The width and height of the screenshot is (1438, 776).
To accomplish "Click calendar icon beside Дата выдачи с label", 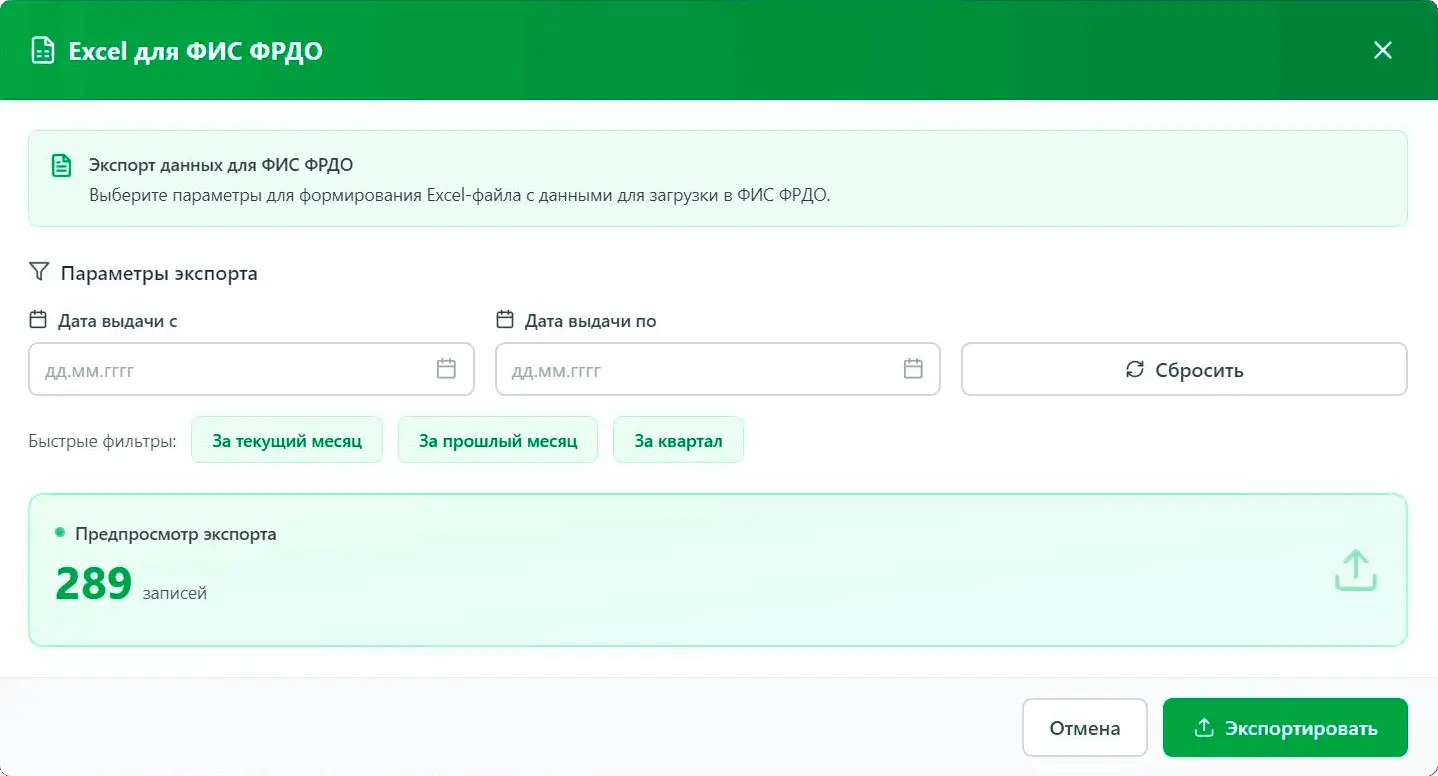I will 38,320.
